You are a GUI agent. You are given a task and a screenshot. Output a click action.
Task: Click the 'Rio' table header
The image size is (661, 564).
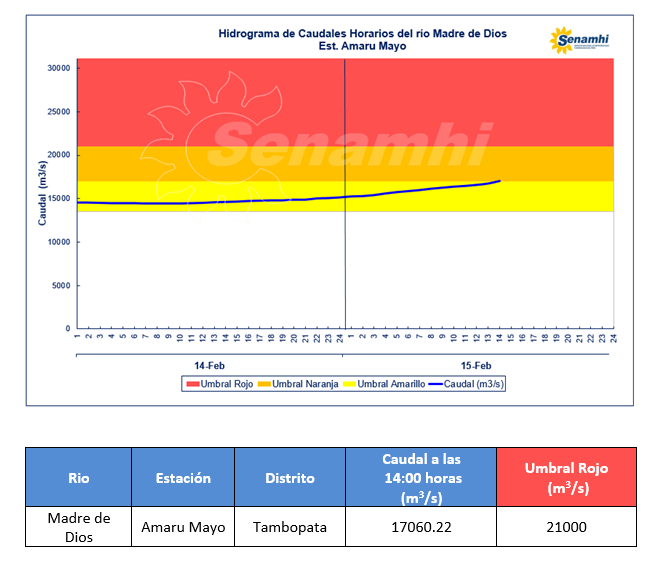click(x=79, y=478)
